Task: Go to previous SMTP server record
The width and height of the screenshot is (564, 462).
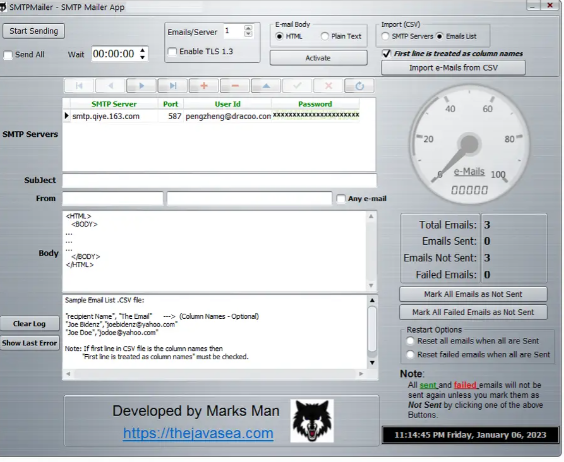Action: click(x=110, y=86)
